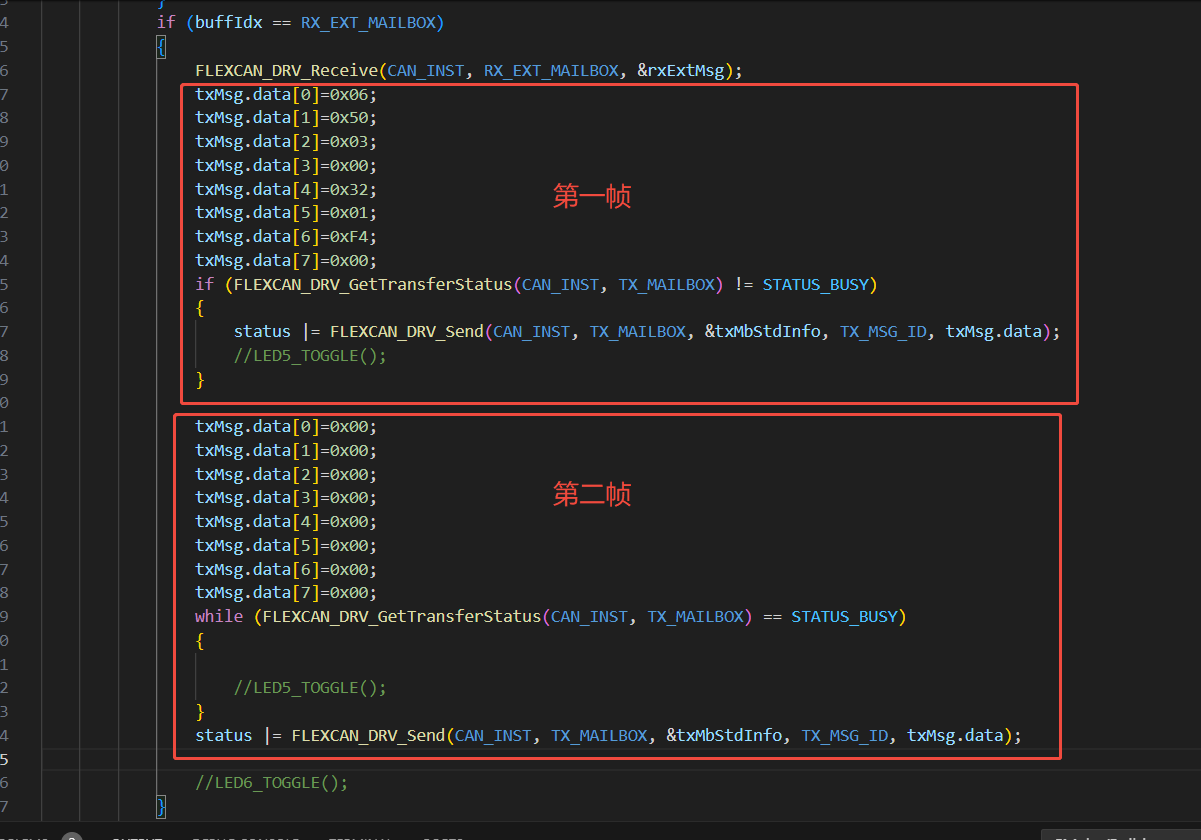Click the while loop checking '== STATUS_BUSY'
Screen dimensions: 1201x840
point(550,617)
